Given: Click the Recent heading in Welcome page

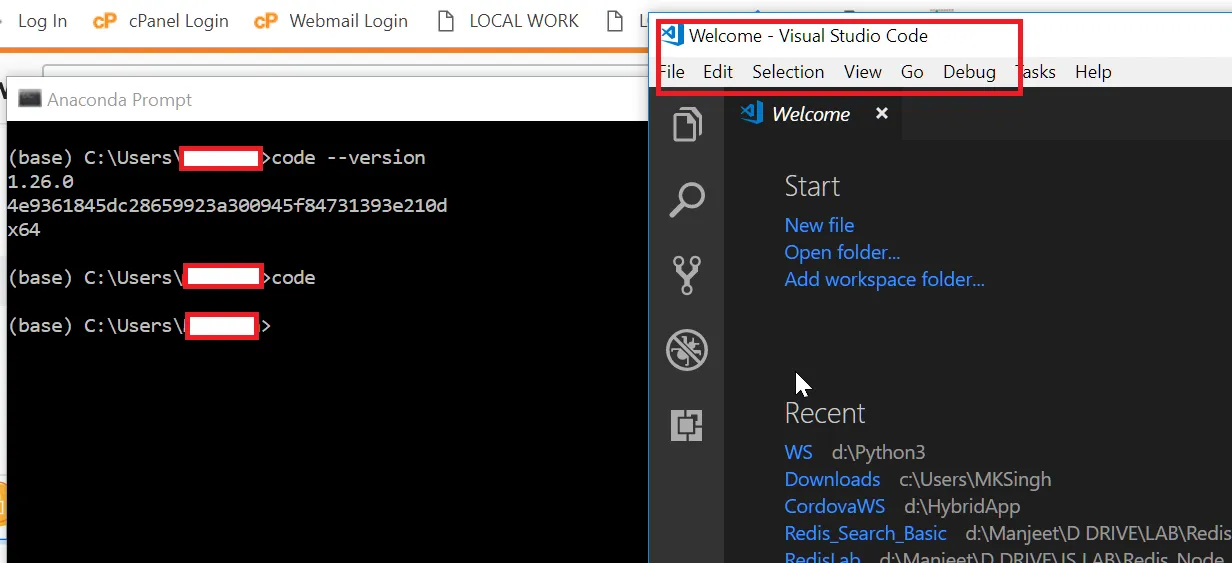Looking at the screenshot, I should point(825,413).
